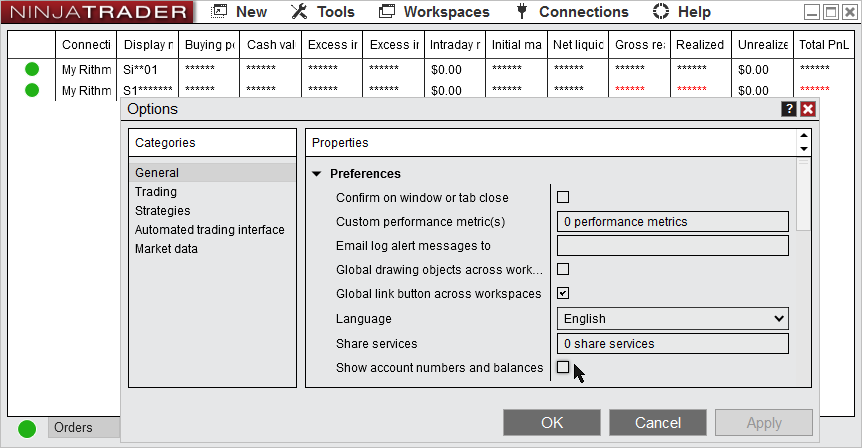Click the Email log alert messages field
Image resolution: width=862 pixels, height=448 pixels.
(673, 246)
